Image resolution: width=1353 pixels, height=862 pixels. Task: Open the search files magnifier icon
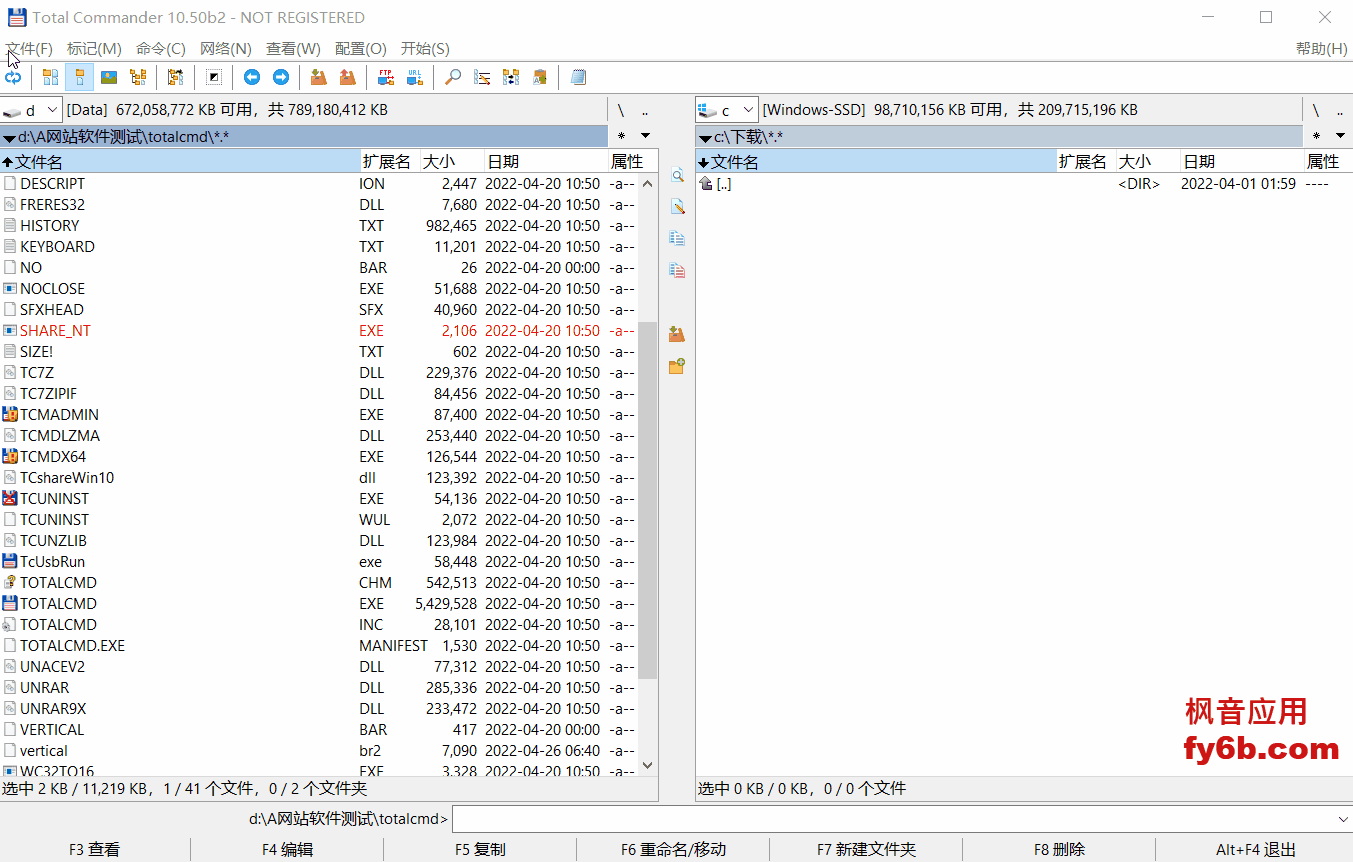453,77
